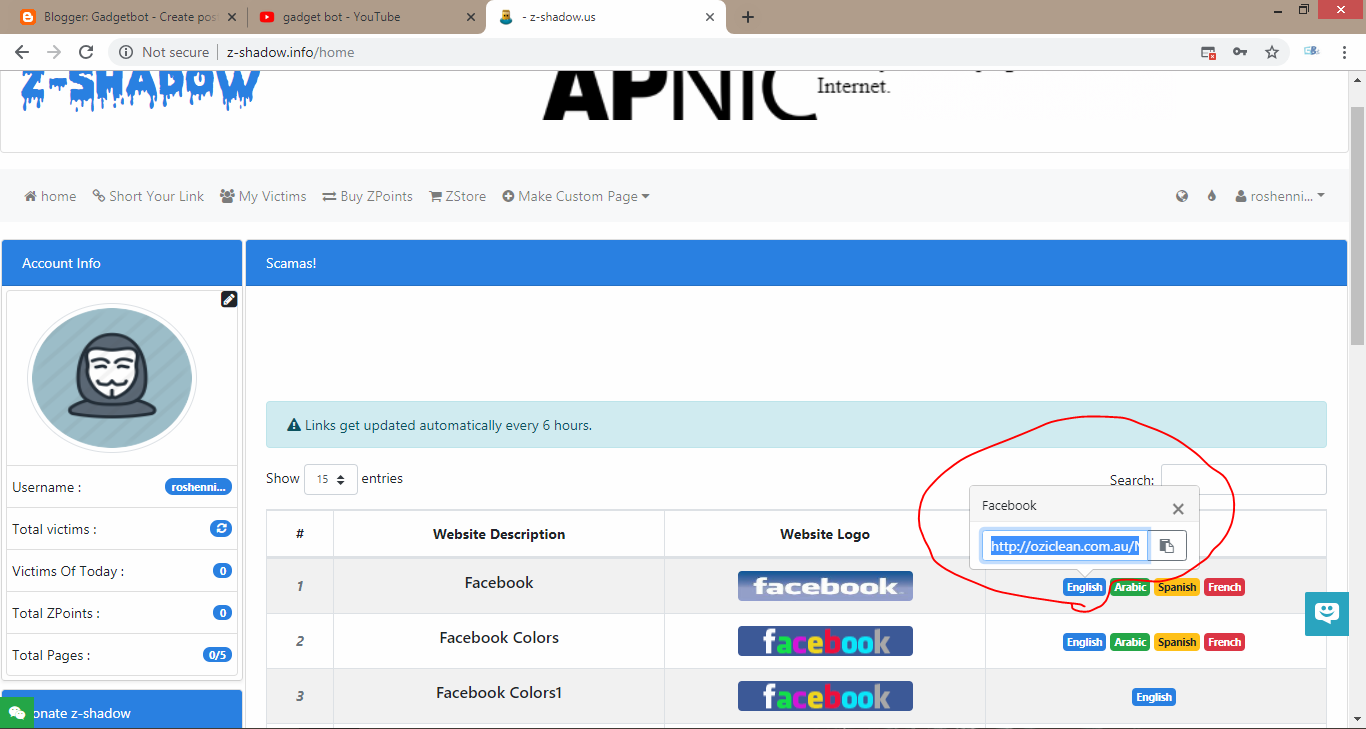Reload the current page
Viewport: 1366px width, 729px height.
[86, 52]
